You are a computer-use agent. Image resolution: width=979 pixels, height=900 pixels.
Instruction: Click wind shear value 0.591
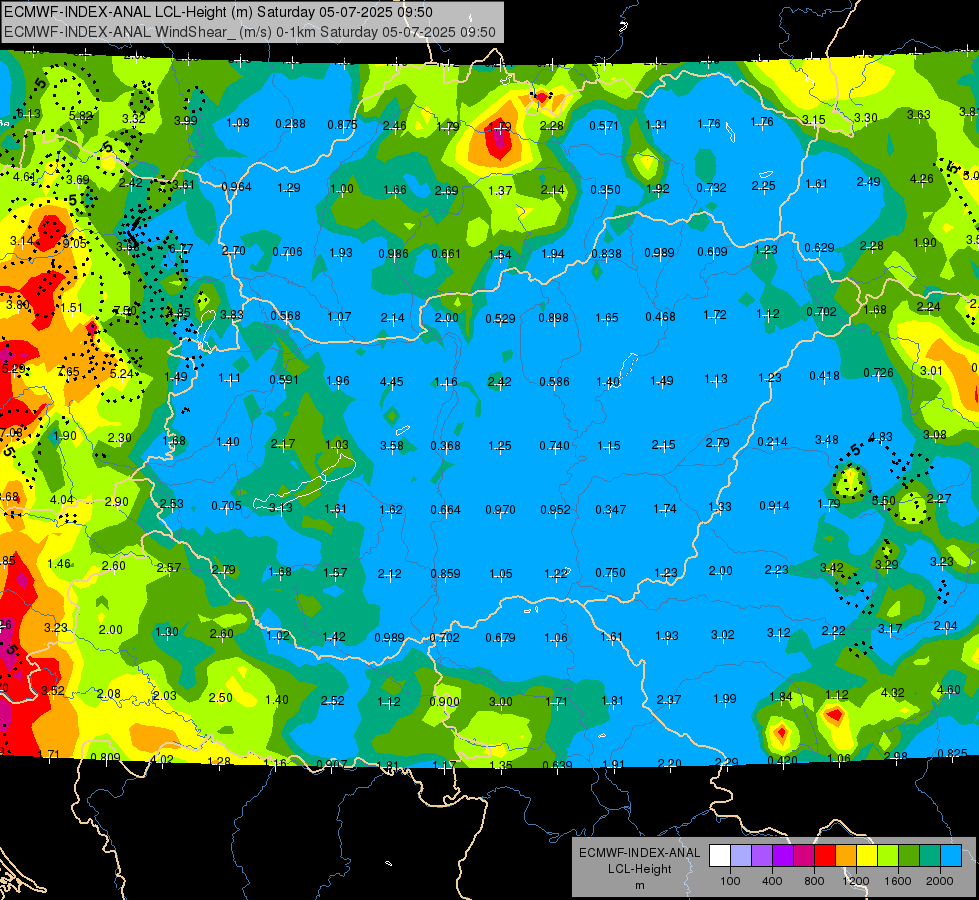[284, 379]
